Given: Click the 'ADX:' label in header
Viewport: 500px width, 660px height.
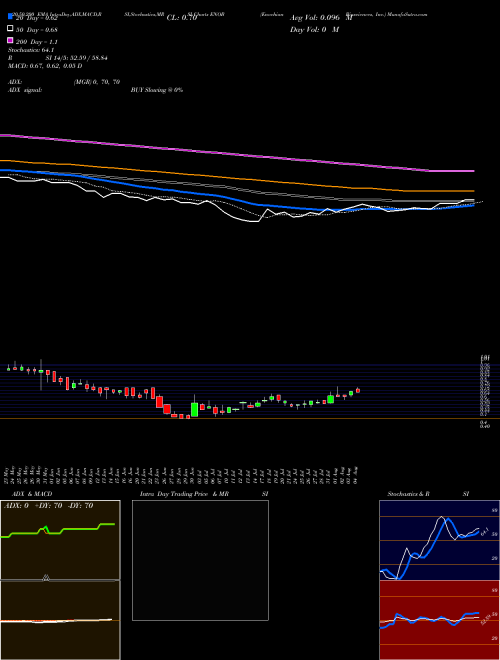Looking at the screenshot, I should click(15, 82).
